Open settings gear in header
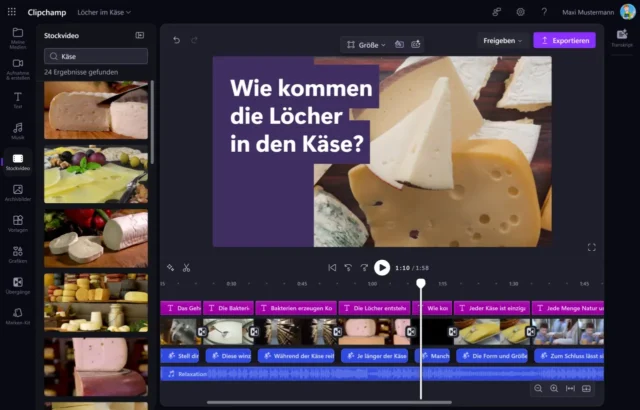This screenshot has height=410, width=640. click(x=520, y=12)
